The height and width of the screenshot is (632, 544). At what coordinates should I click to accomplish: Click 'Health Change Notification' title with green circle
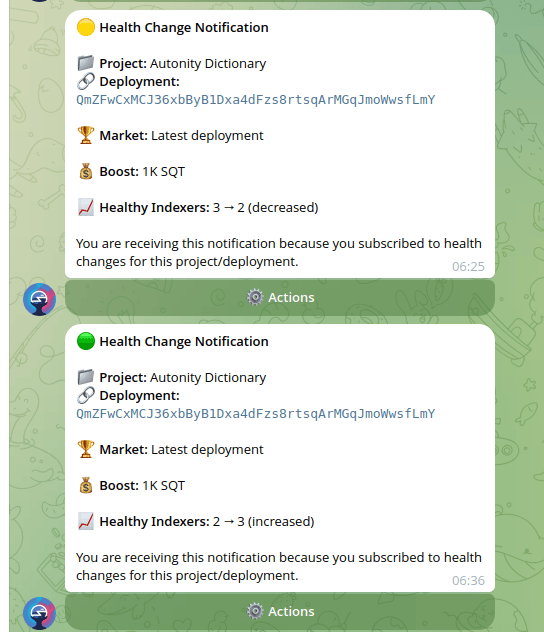[x=184, y=341]
